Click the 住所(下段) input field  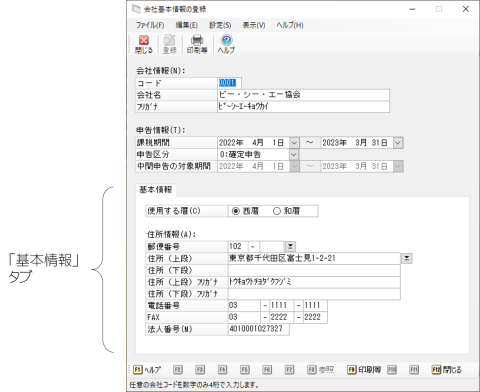(314, 270)
